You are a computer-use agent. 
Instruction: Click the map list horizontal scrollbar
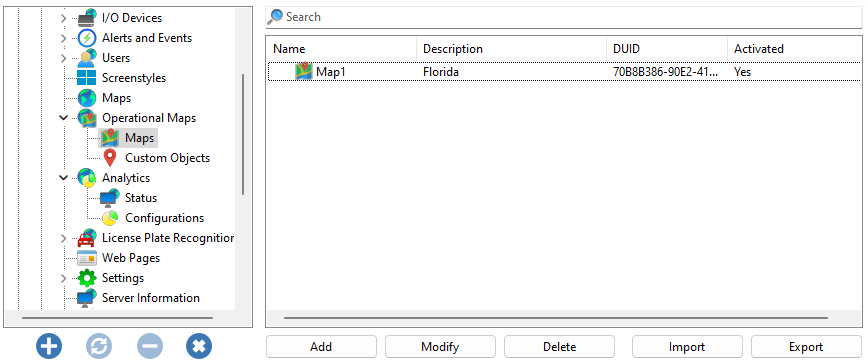click(556, 318)
